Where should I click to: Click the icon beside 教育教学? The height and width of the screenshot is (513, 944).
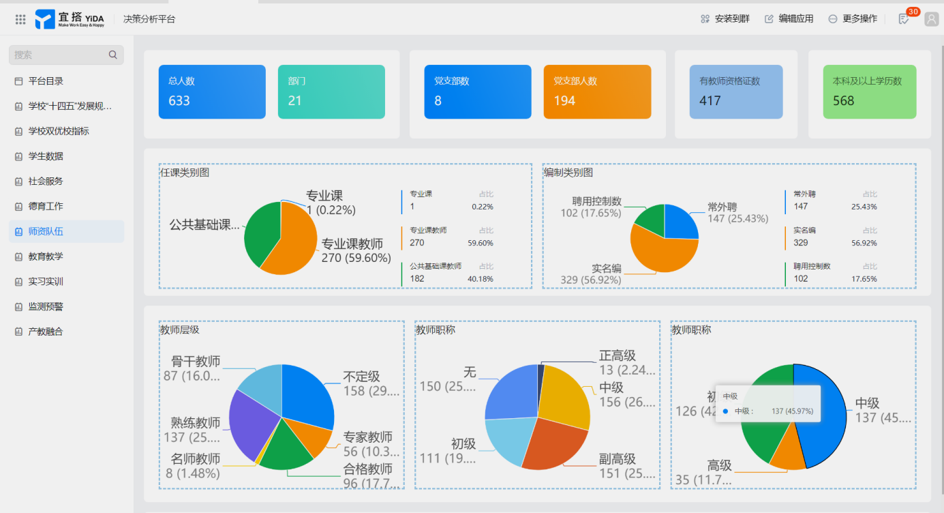[x=19, y=256]
